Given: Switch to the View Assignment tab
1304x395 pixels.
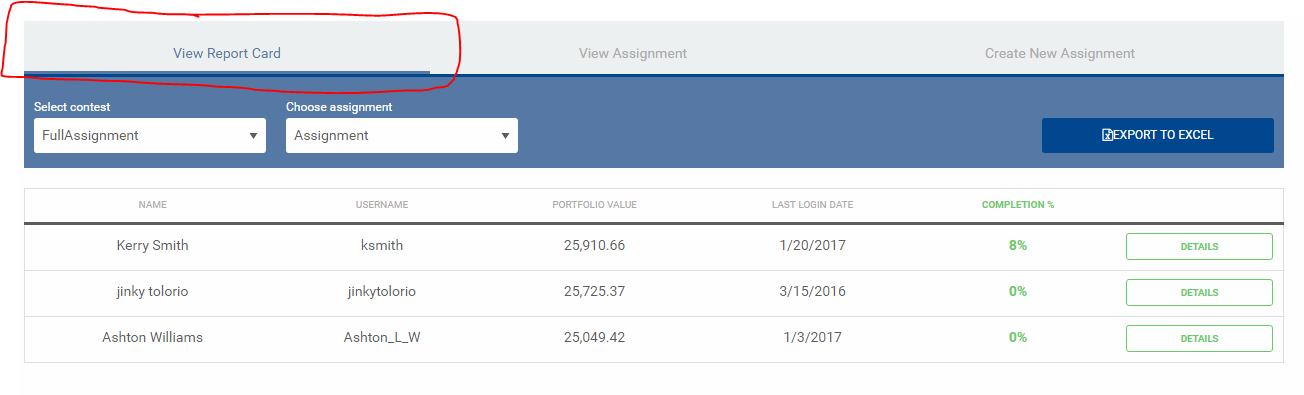Looking at the screenshot, I should [x=633, y=53].
